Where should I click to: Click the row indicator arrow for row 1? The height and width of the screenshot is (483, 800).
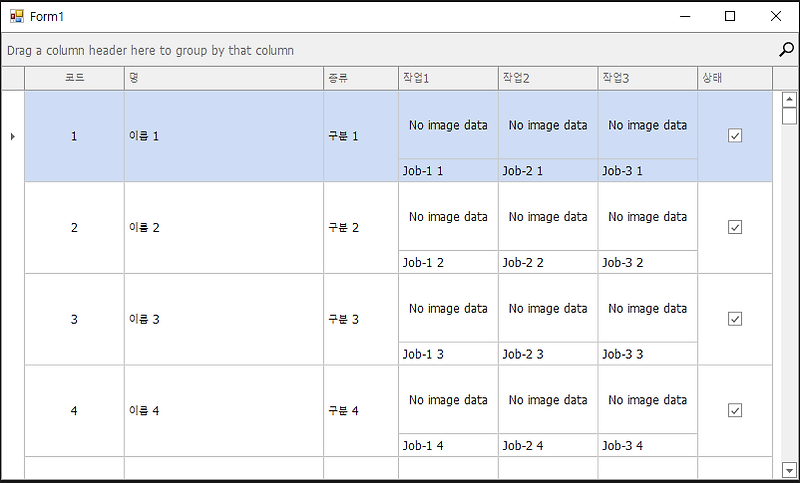coord(13,136)
